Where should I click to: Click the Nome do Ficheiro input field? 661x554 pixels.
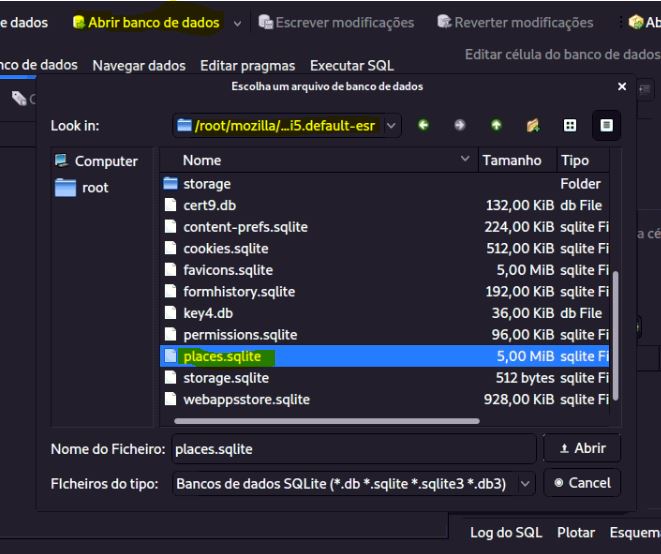(352, 449)
